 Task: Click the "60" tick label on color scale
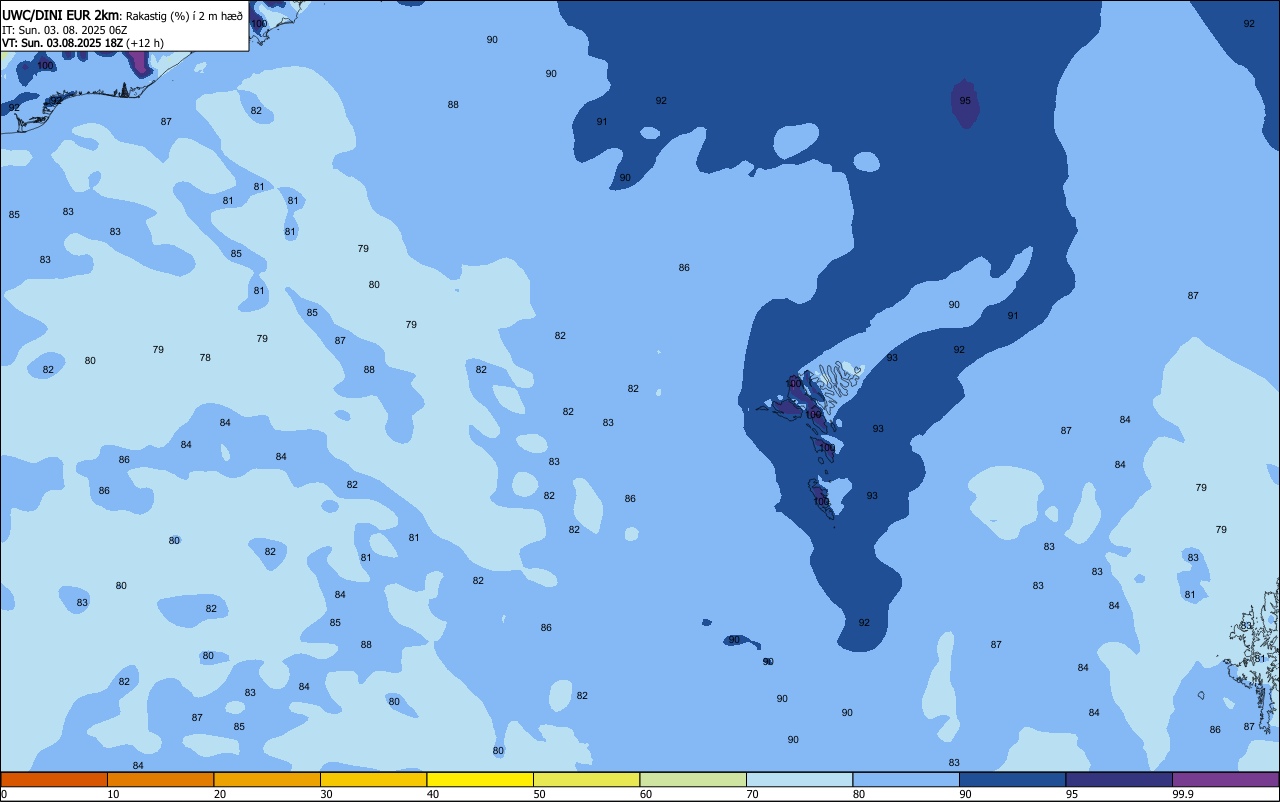(x=646, y=794)
